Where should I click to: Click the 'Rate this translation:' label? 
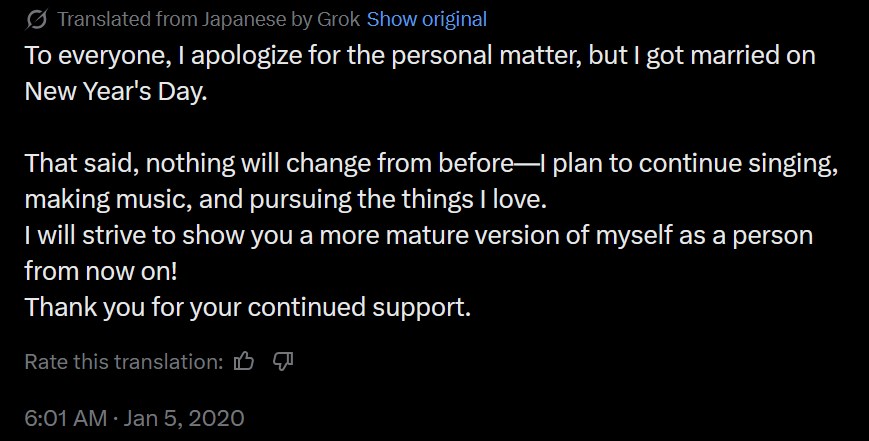123,361
